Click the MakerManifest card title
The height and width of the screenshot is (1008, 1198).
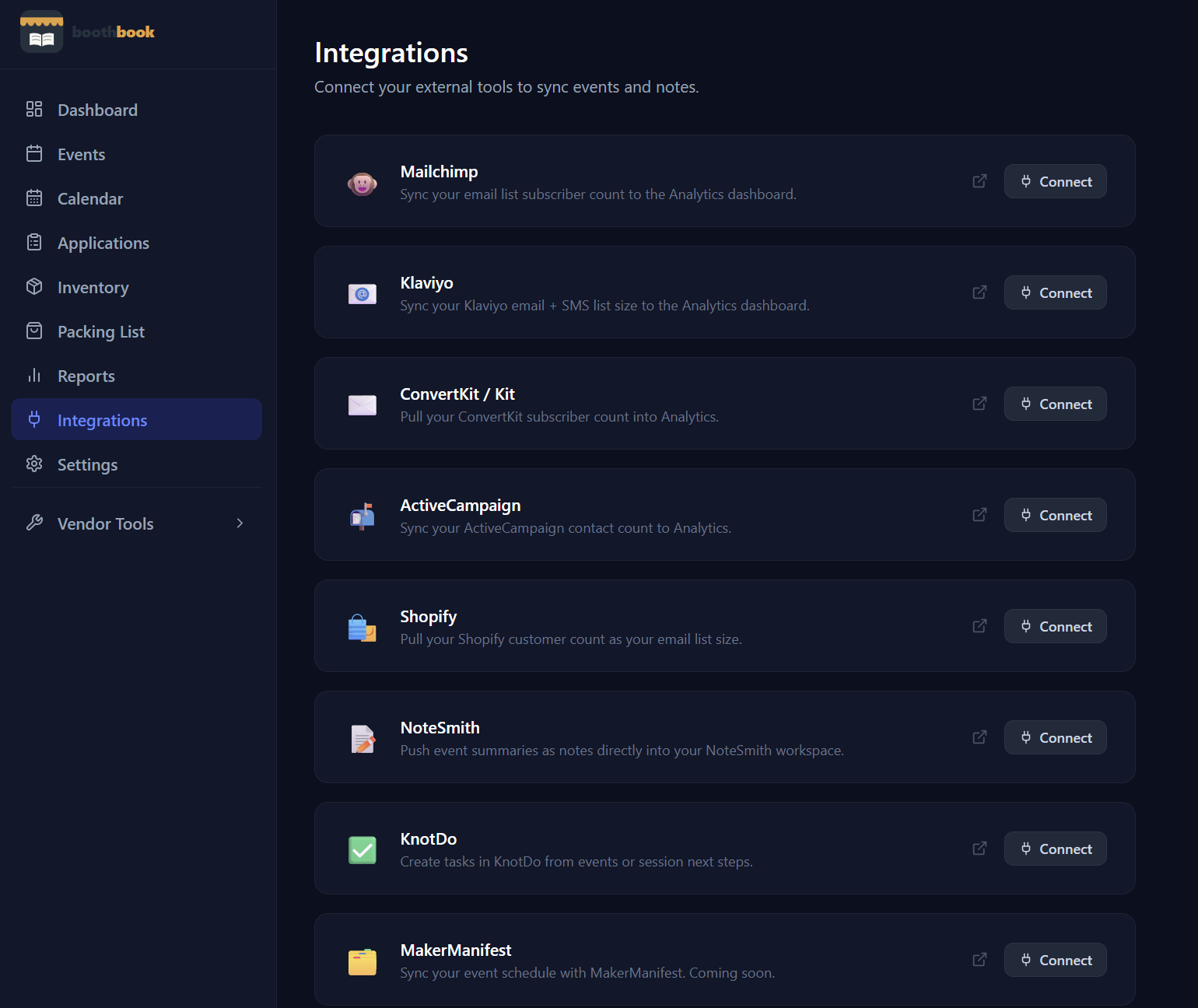coord(456,950)
